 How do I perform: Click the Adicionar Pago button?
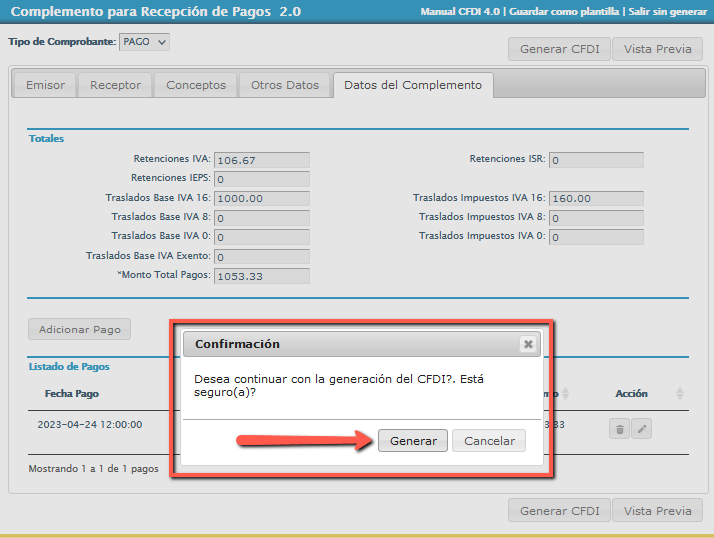(x=79, y=329)
